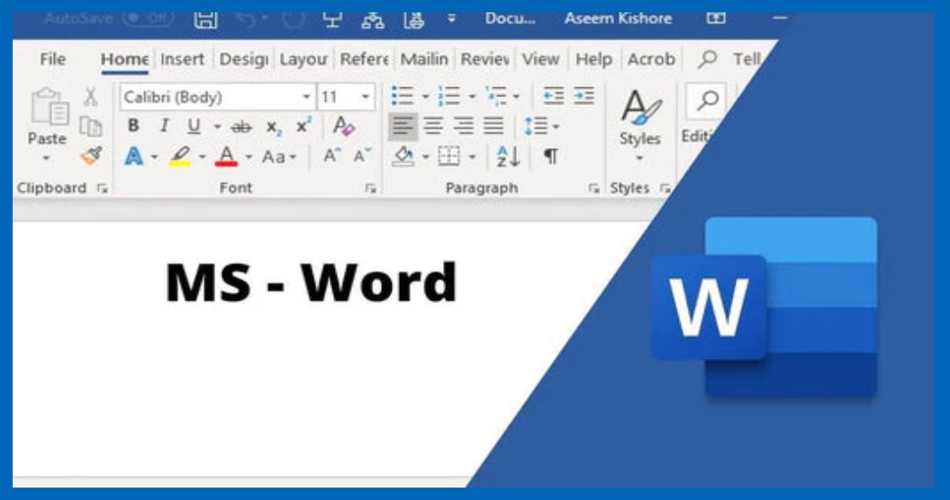Open the Font dialog launcher
This screenshot has height=500, width=950.
click(370, 188)
